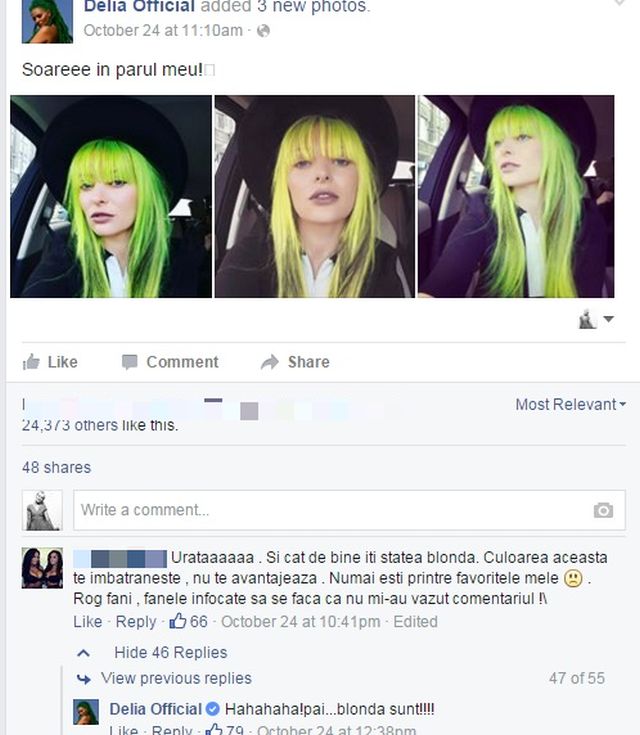Open the 48 shares link
This screenshot has height=735, width=640.
click(56, 467)
